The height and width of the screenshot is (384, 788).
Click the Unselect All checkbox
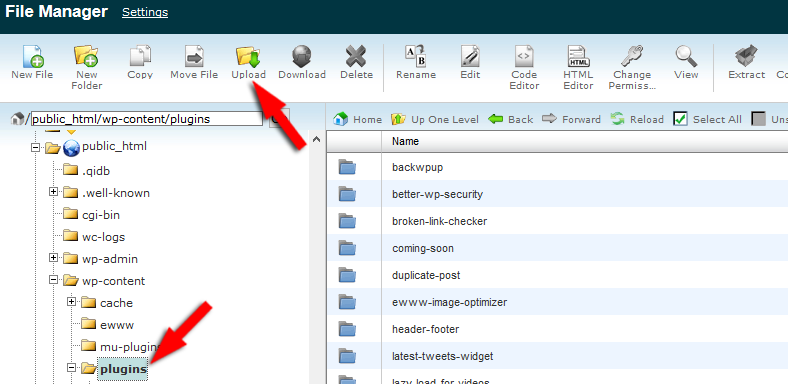click(758, 119)
